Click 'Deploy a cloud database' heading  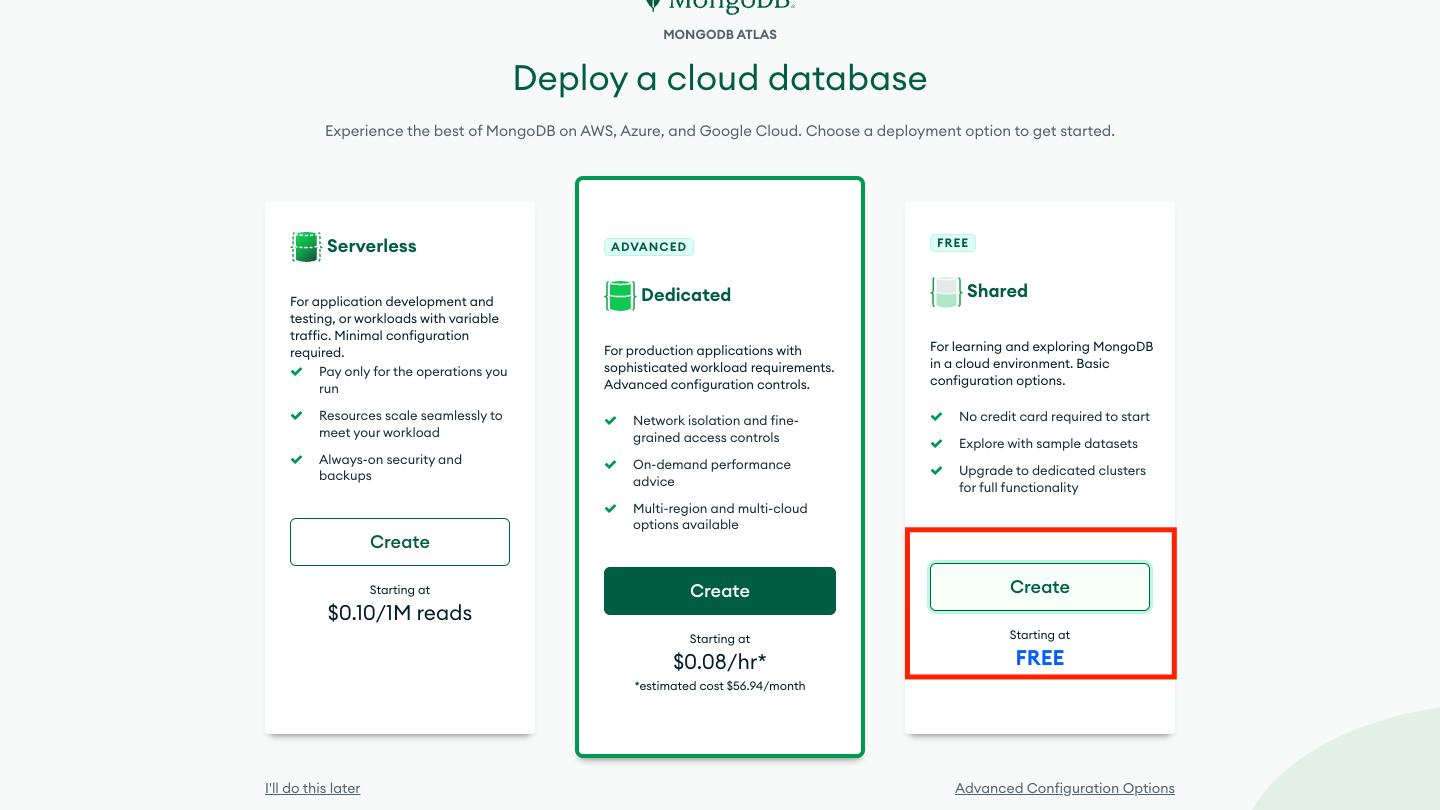click(720, 78)
